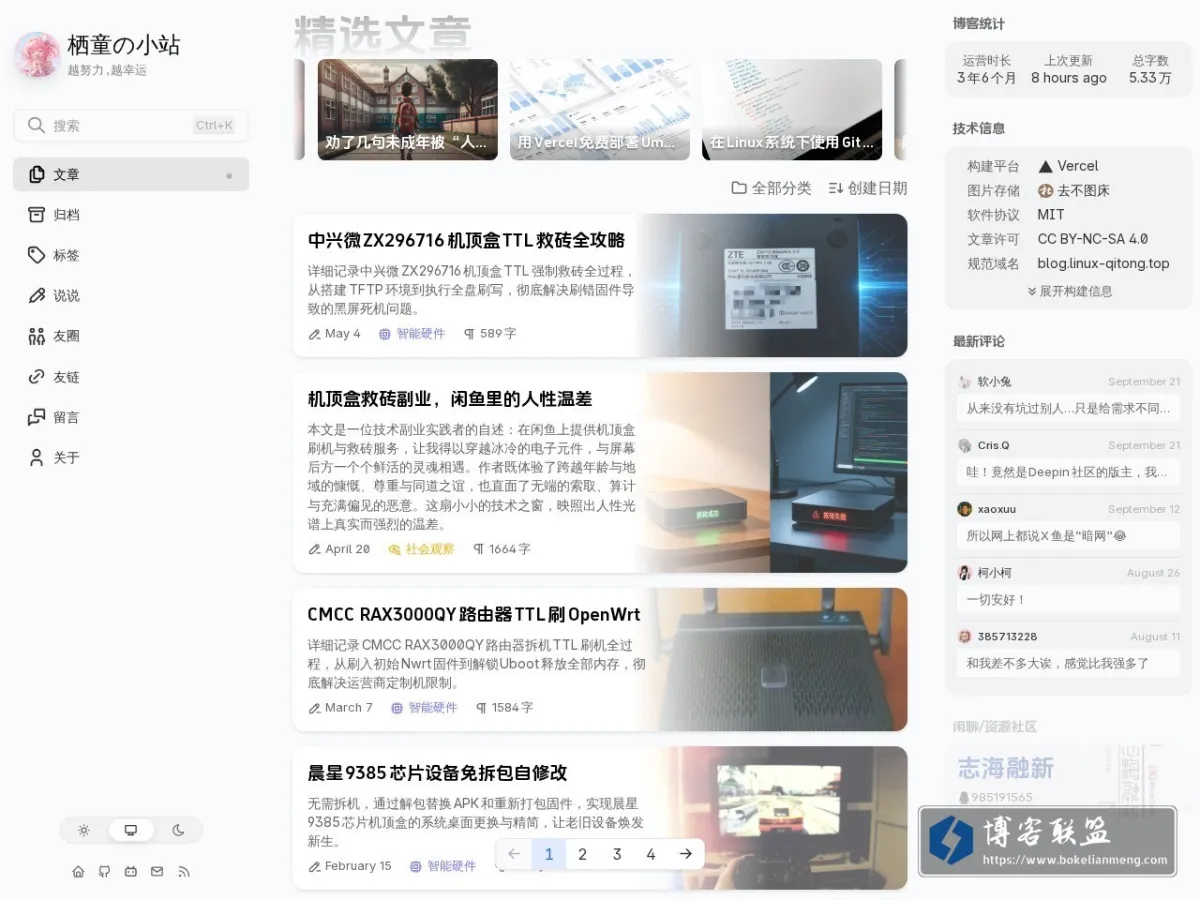Click the search box
Viewport: 1200px width, 900px height.
pyautogui.click(x=131, y=125)
